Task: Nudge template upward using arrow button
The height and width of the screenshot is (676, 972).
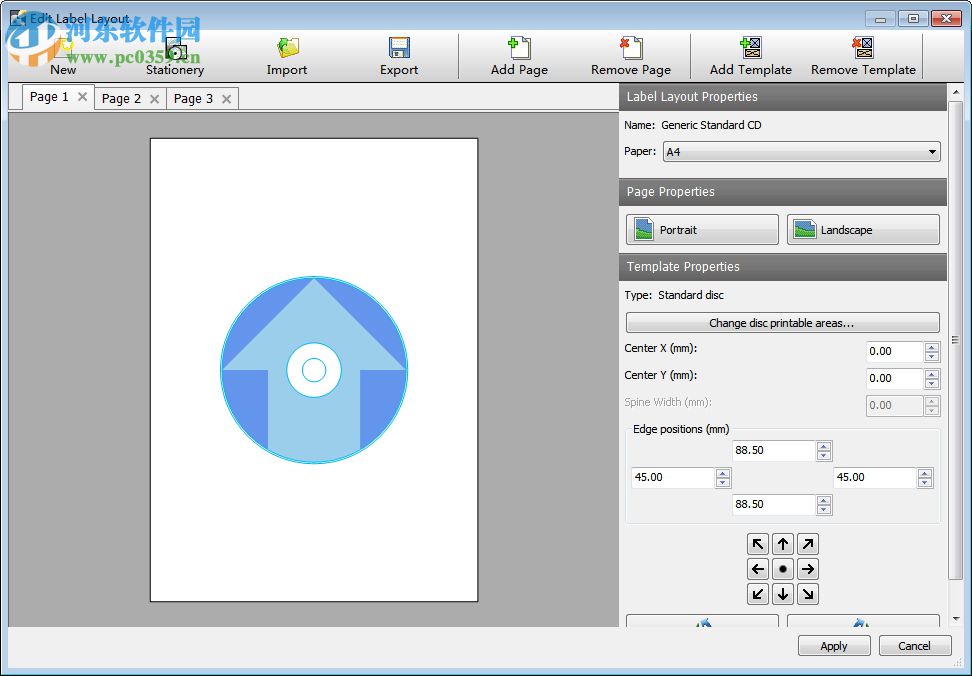Action: point(782,543)
